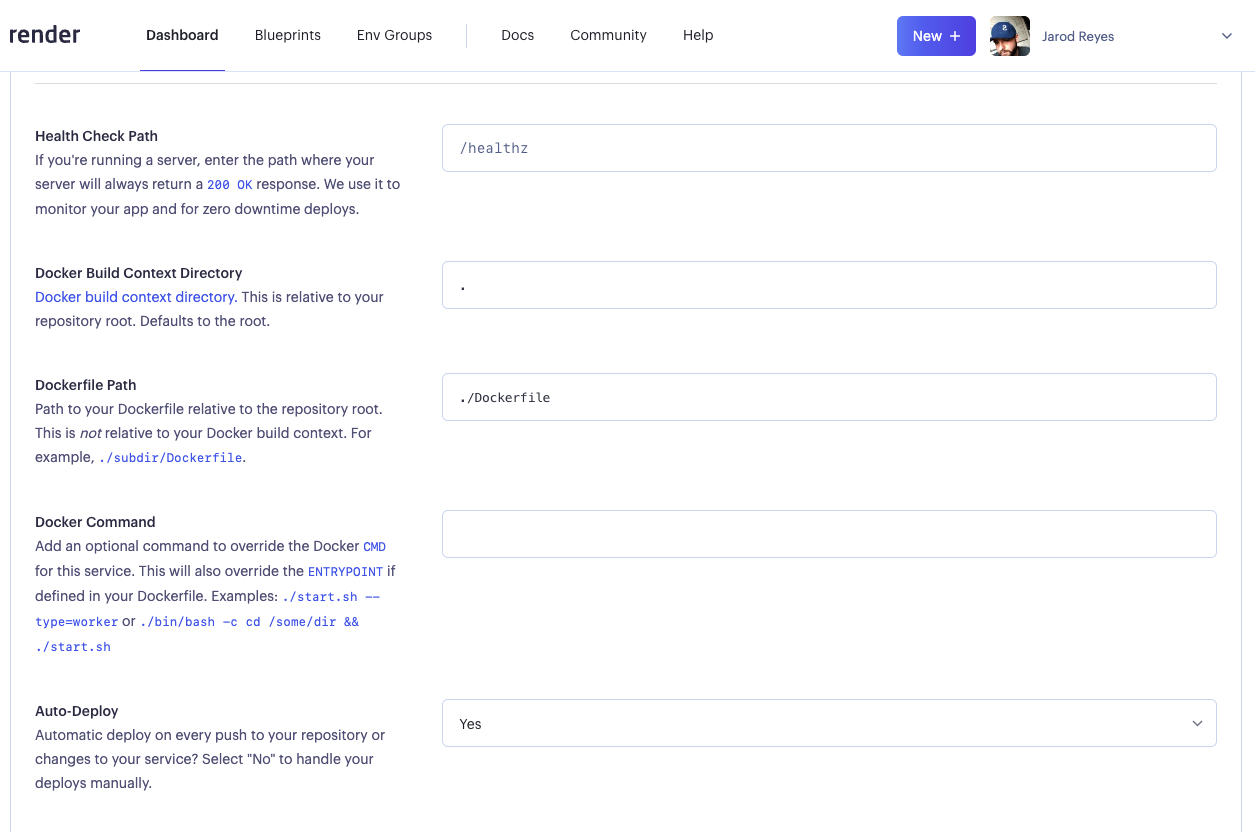Select the Docker Build Context Directory heading
This screenshot has width=1255, height=832.
(139, 273)
